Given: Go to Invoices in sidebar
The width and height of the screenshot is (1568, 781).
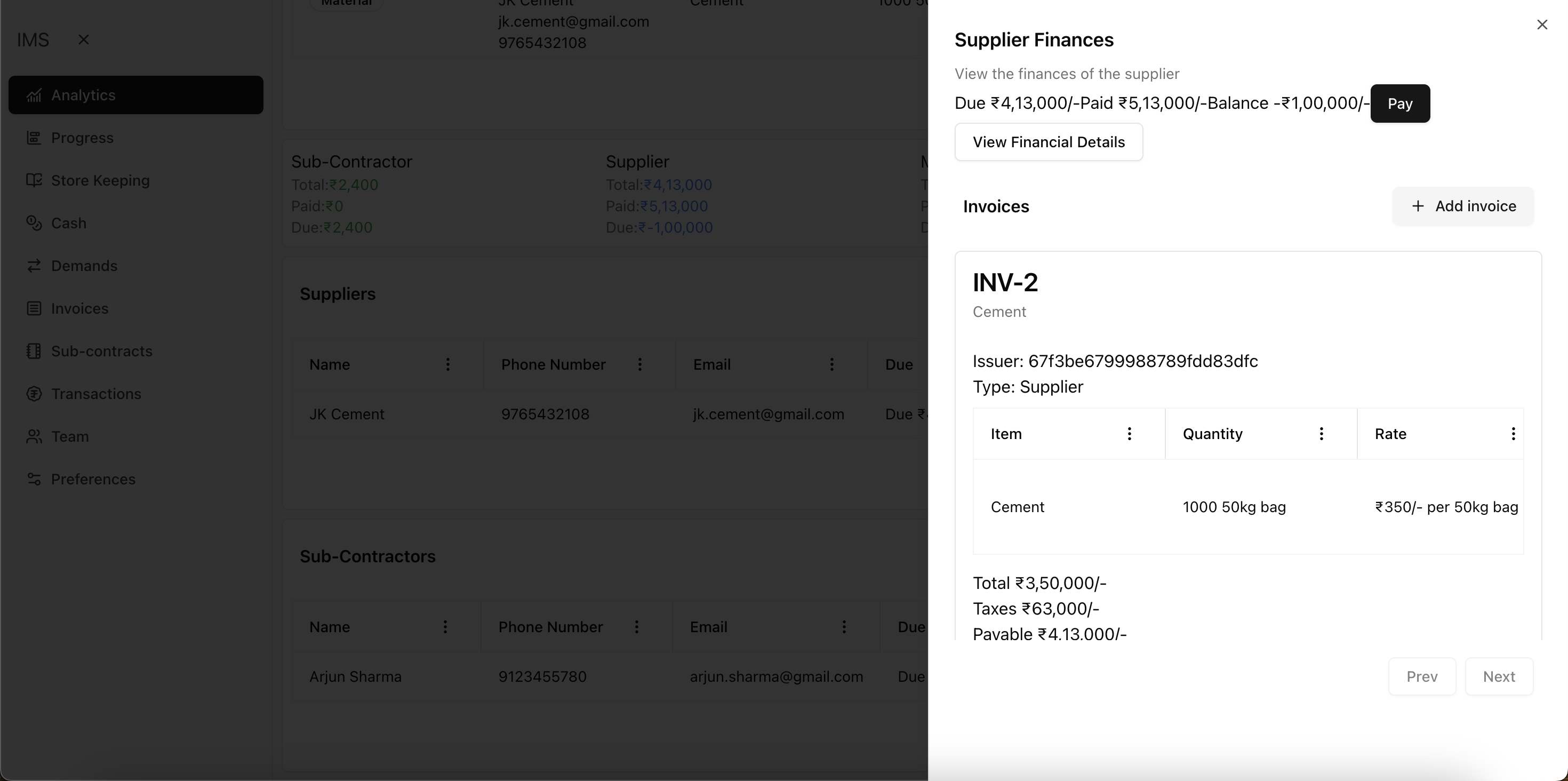Looking at the screenshot, I should pyautogui.click(x=79, y=309).
